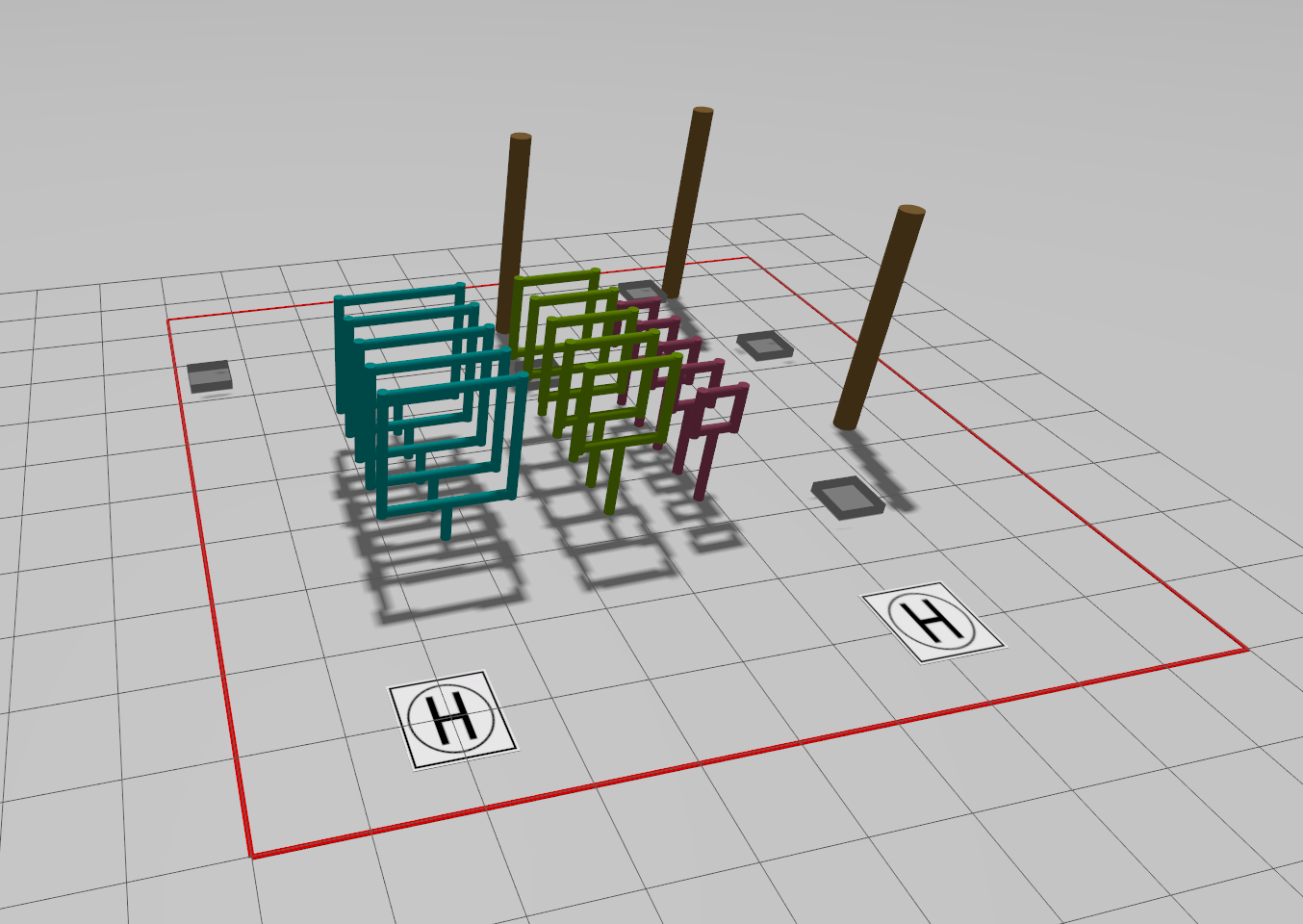1303x924 pixels.
Task: Select the gray platform near the right pillar
Action: (x=847, y=496)
